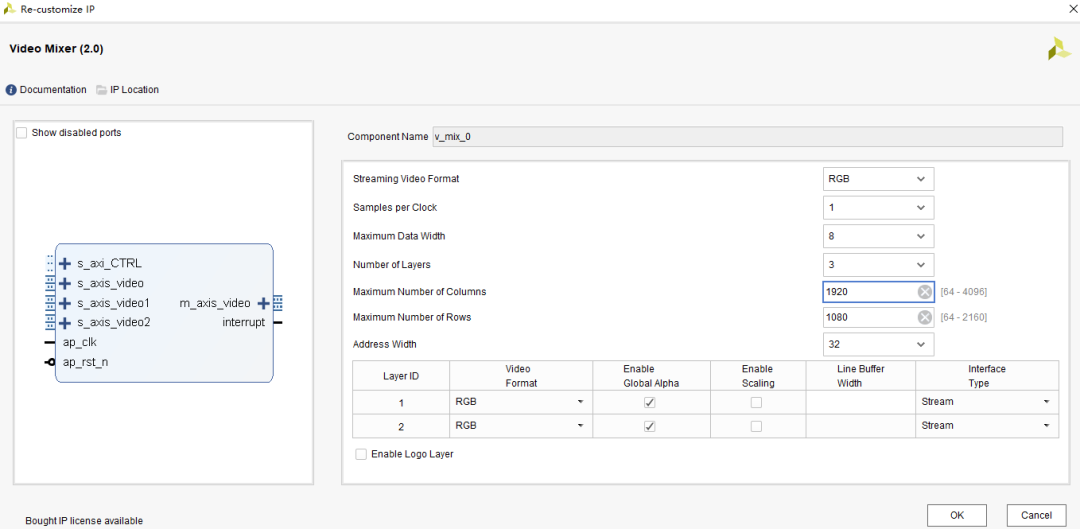Screen dimensions: 1080x529
Task: Tick the Enable Logo Layer checkbox
Action: coord(361,454)
